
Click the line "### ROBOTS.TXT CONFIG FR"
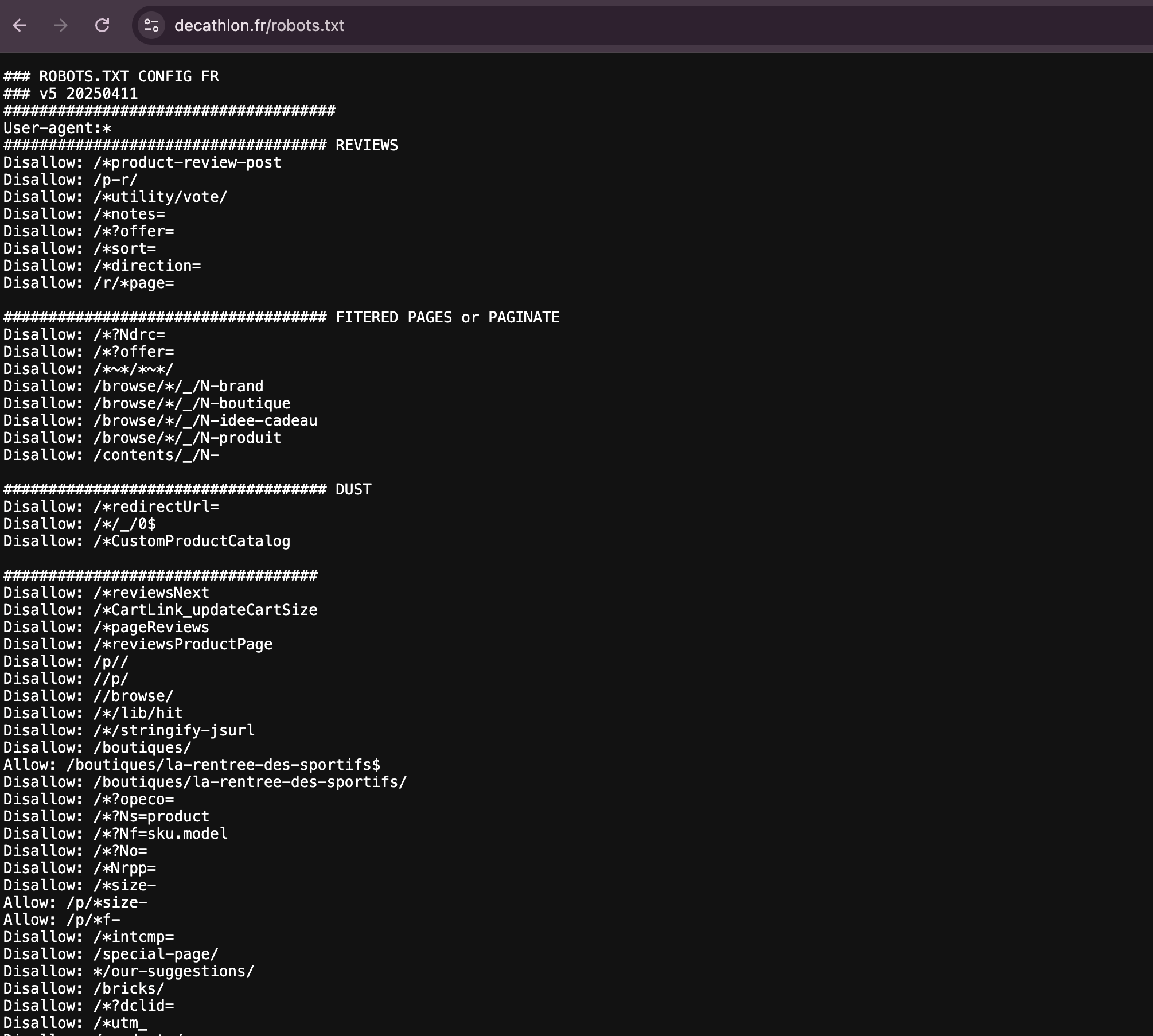[x=111, y=76]
